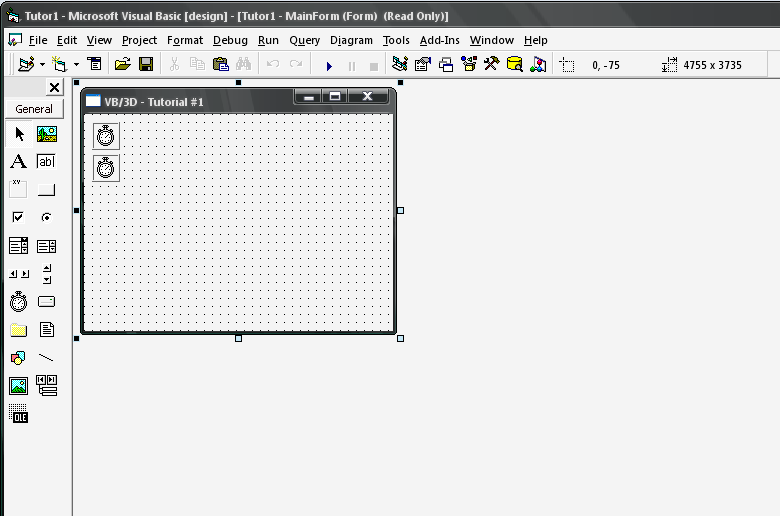Click the Add Form toolbar icon
Viewport: 780px width, 516px height.
click(x=60, y=64)
